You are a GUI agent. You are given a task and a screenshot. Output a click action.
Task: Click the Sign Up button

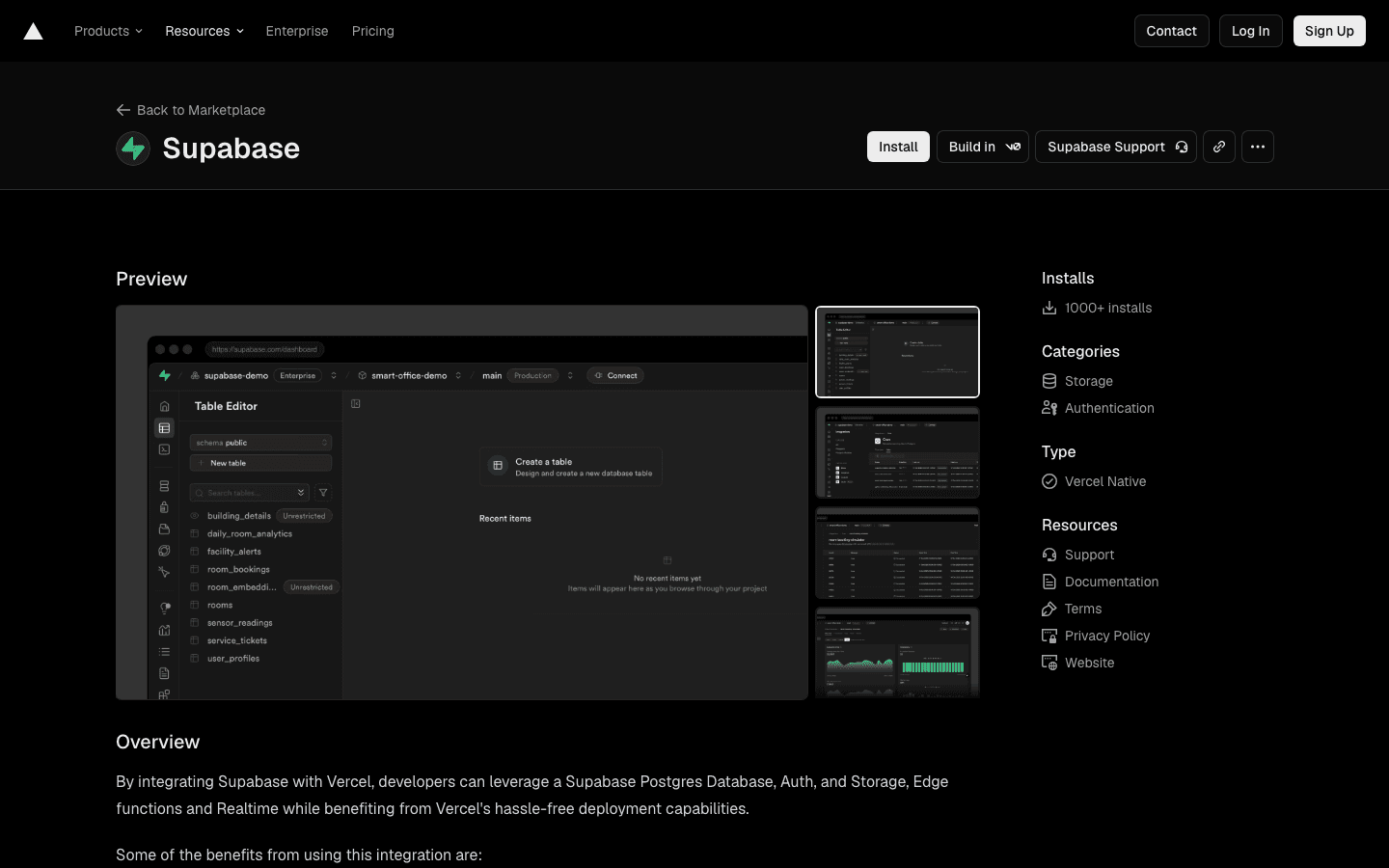tap(1329, 31)
